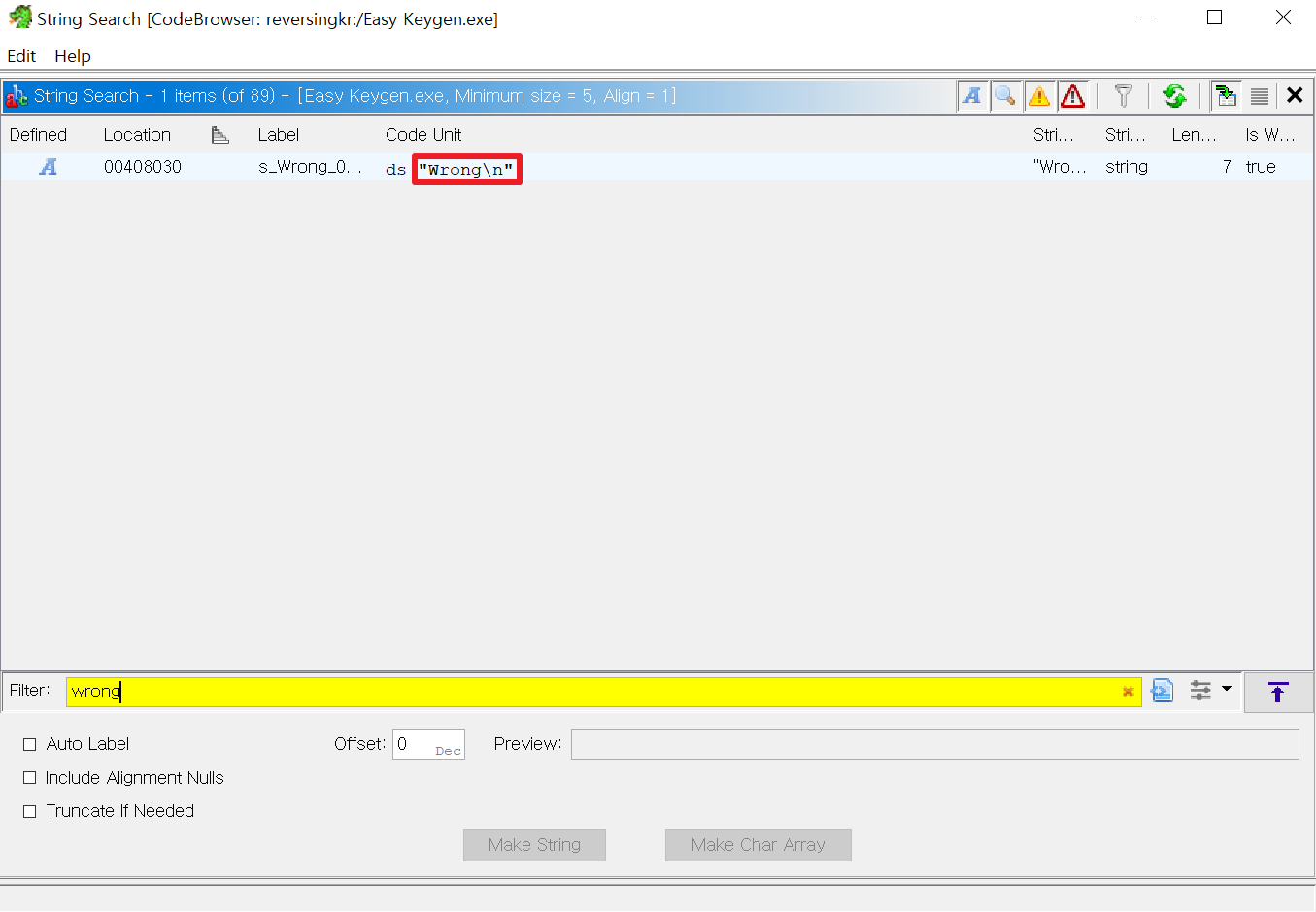Sort by the Location column header
1316x912 pixels.
point(137,135)
